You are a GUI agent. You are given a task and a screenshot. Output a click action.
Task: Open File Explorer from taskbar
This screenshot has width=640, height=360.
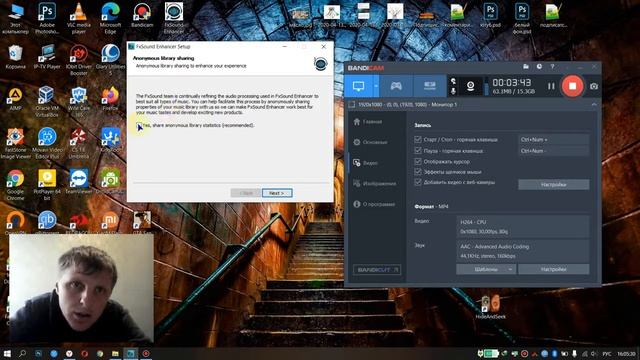click(116, 353)
